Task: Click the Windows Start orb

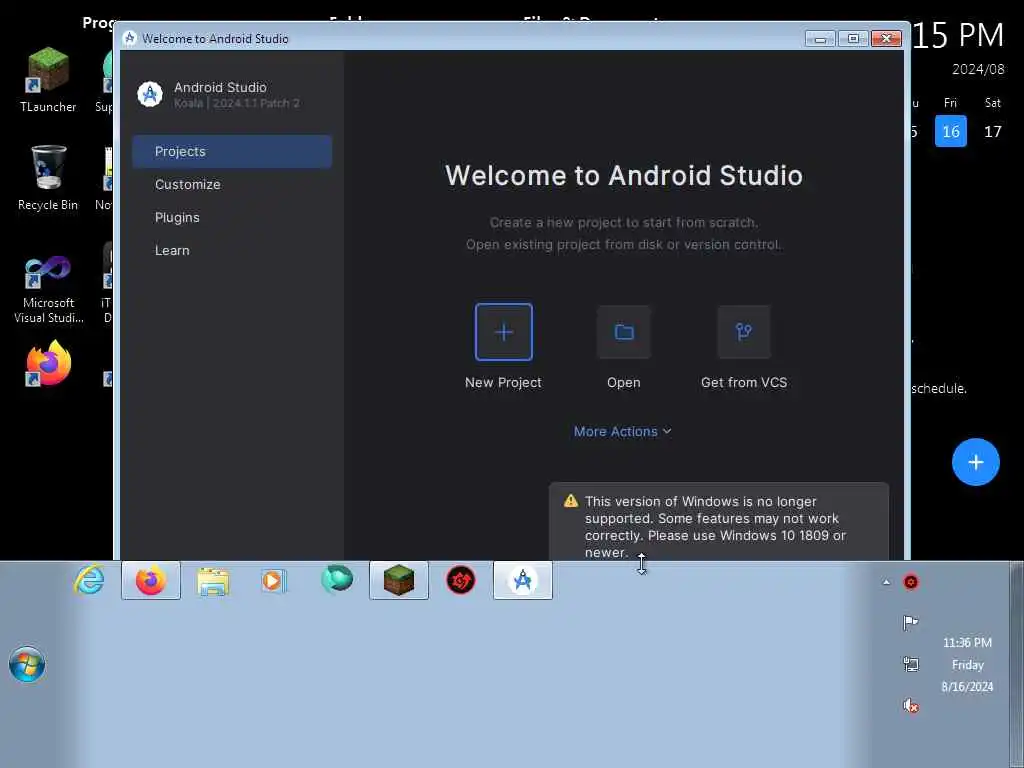Action: 27,665
